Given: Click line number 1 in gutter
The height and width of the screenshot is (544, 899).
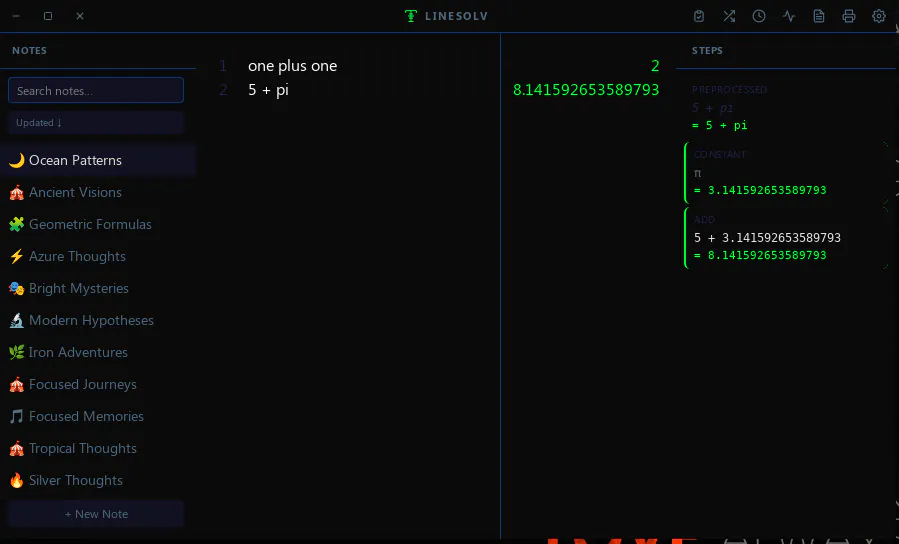Looking at the screenshot, I should (x=223, y=66).
